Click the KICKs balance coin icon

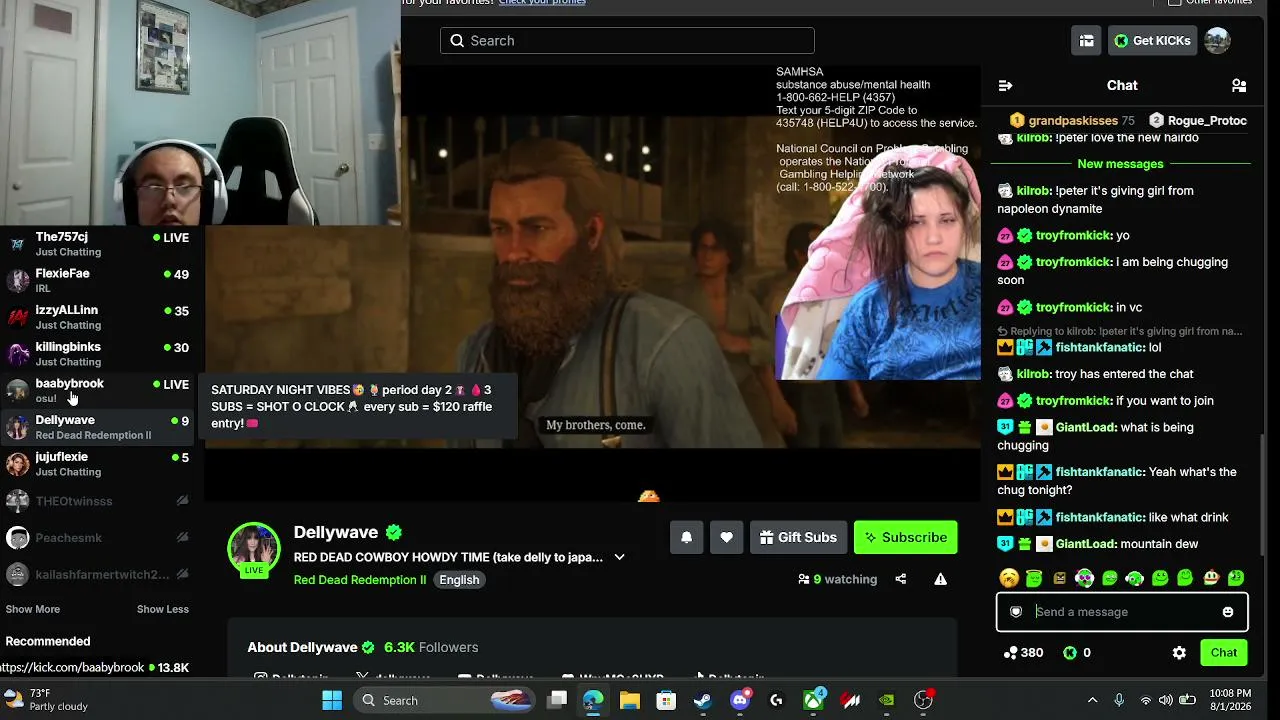coord(1069,653)
